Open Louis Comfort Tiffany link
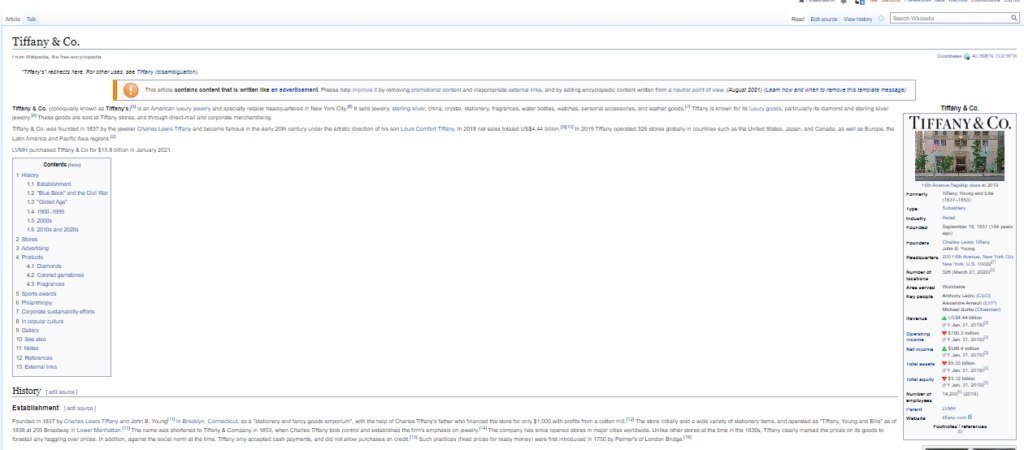Screen dimensions: 1024x450 coord(427,129)
